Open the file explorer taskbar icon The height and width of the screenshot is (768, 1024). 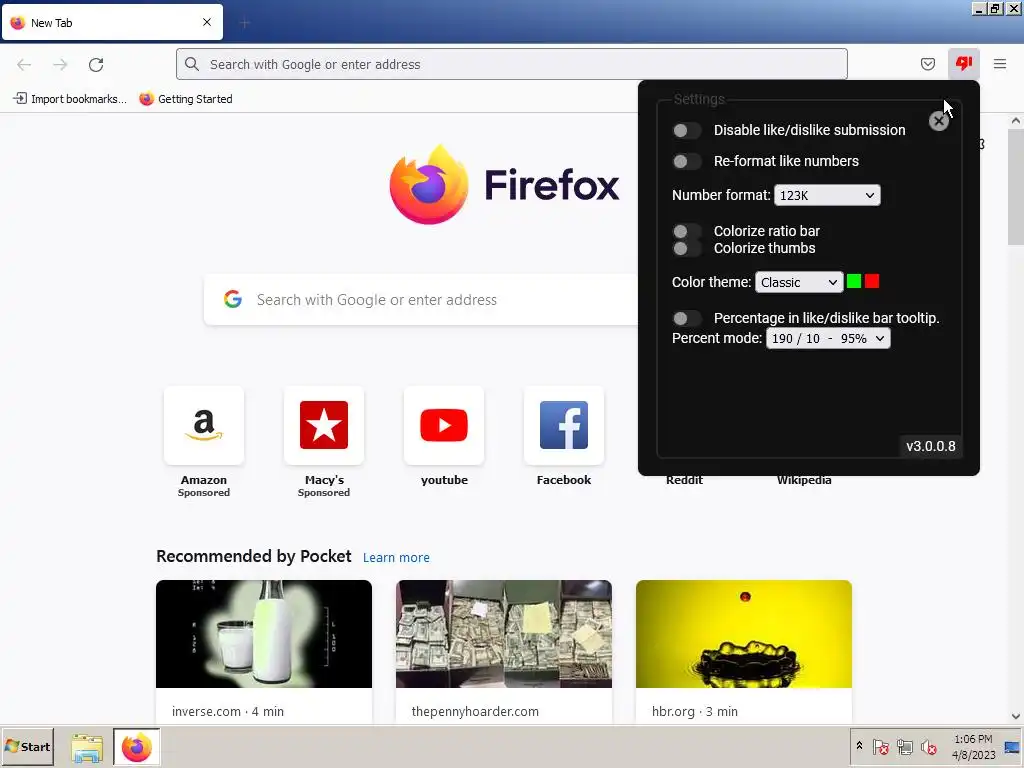coord(87,748)
